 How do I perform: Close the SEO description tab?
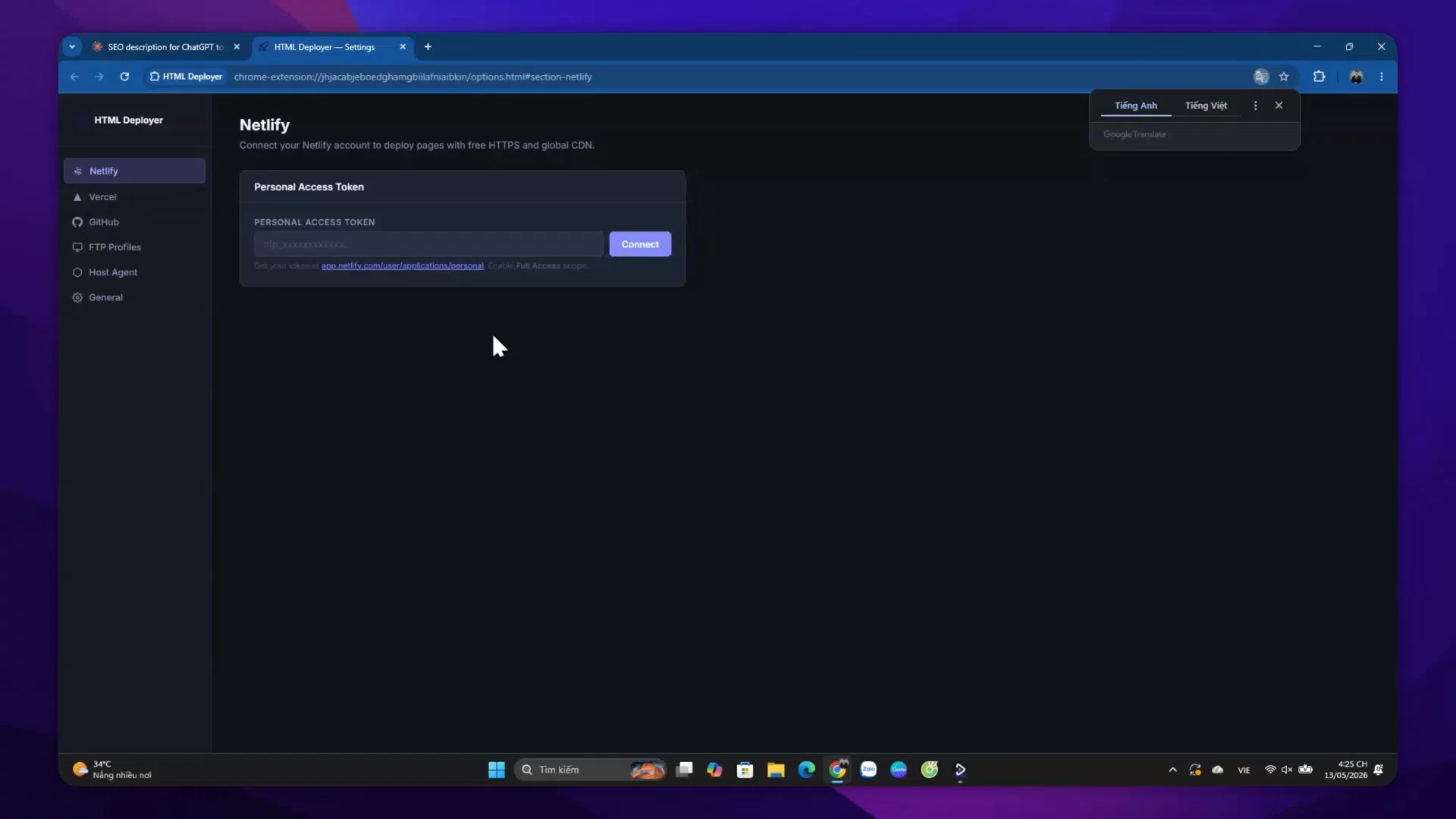pyautogui.click(x=237, y=47)
